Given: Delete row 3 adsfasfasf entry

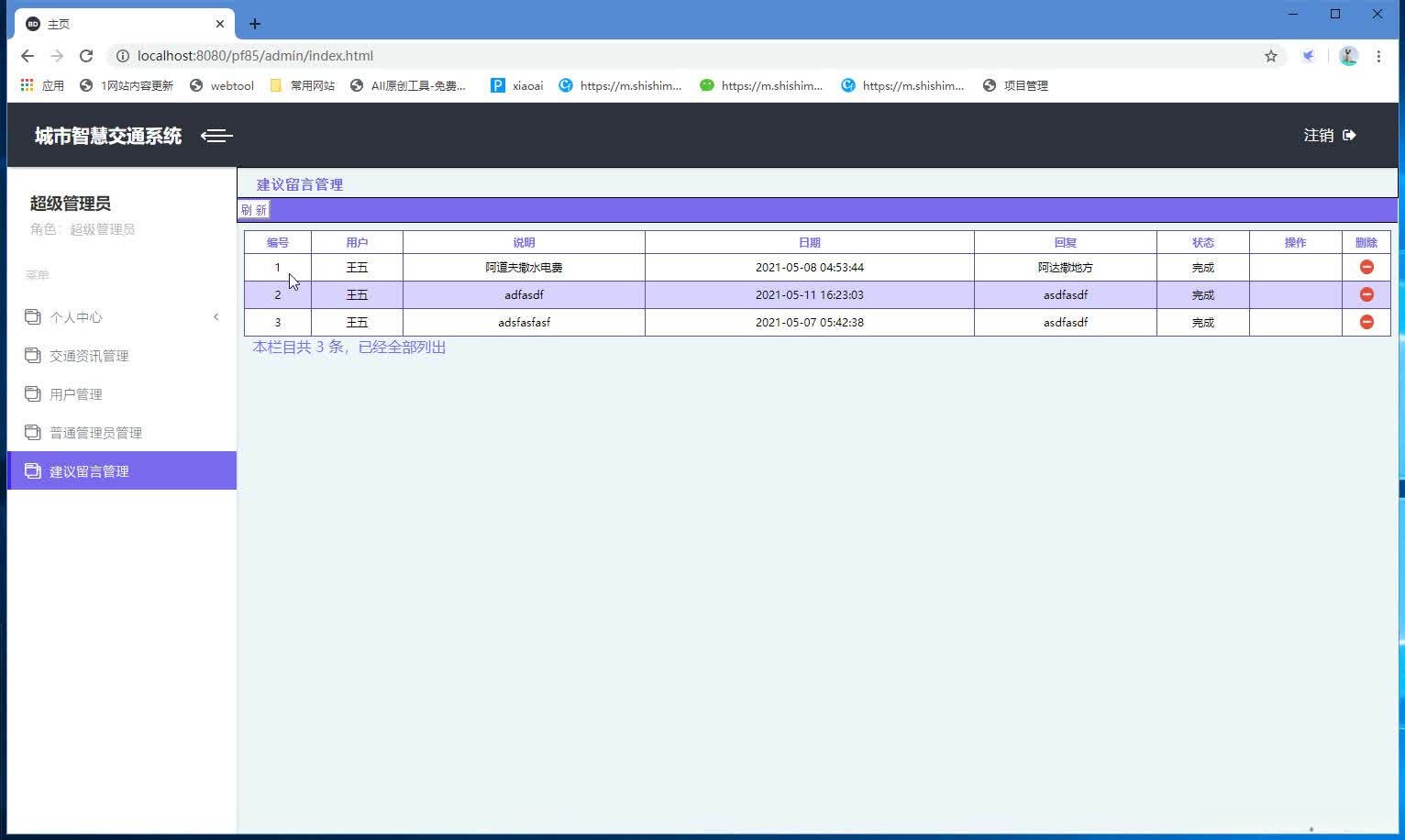Looking at the screenshot, I should point(1366,322).
